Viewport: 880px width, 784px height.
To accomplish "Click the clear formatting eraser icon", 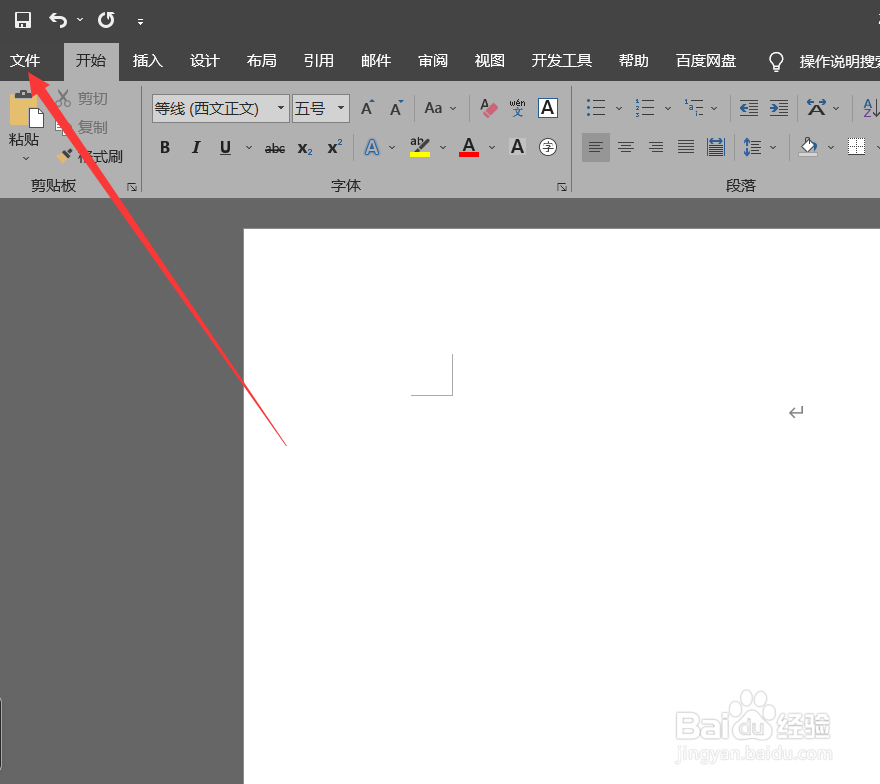I will (x=489, y=108).
